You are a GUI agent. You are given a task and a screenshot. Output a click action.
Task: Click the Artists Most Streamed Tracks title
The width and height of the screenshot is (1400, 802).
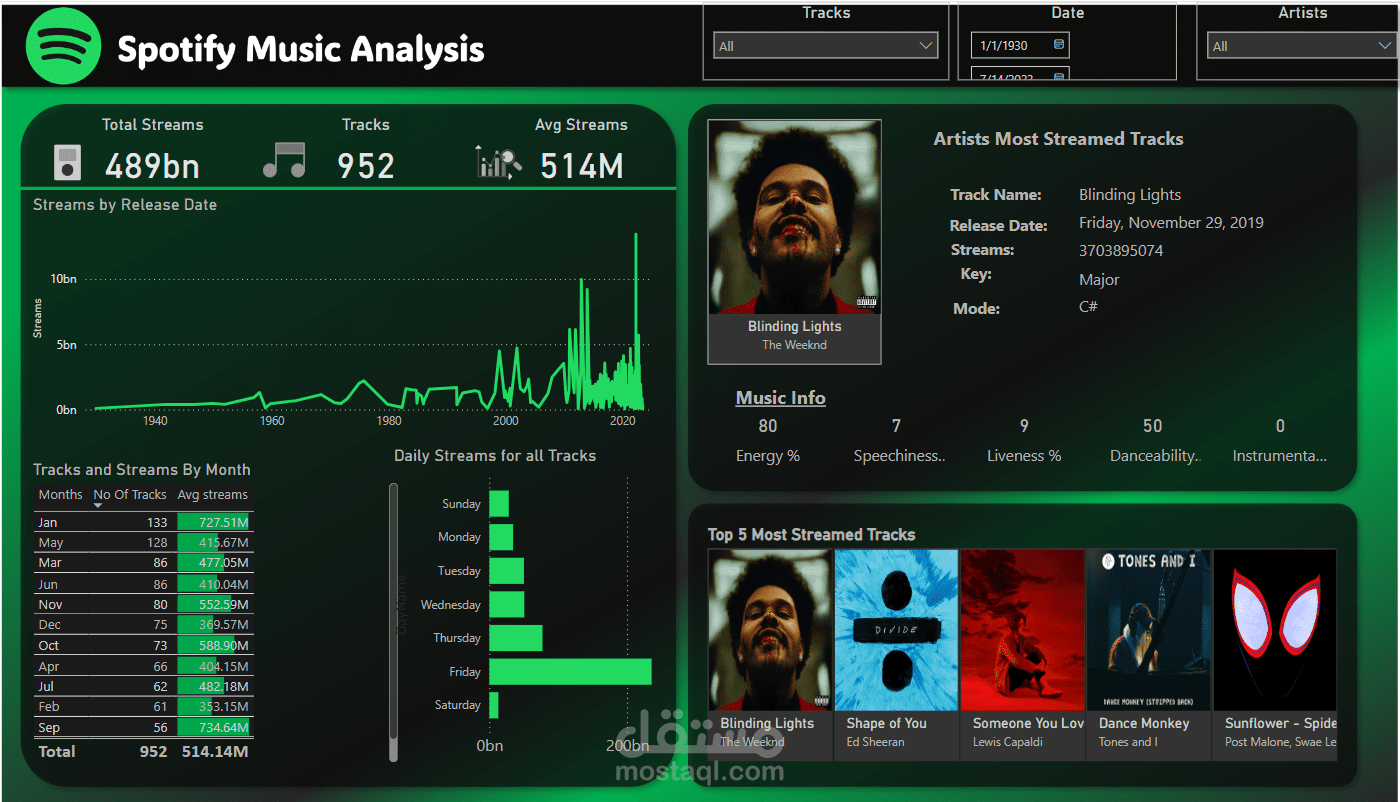1058,139
